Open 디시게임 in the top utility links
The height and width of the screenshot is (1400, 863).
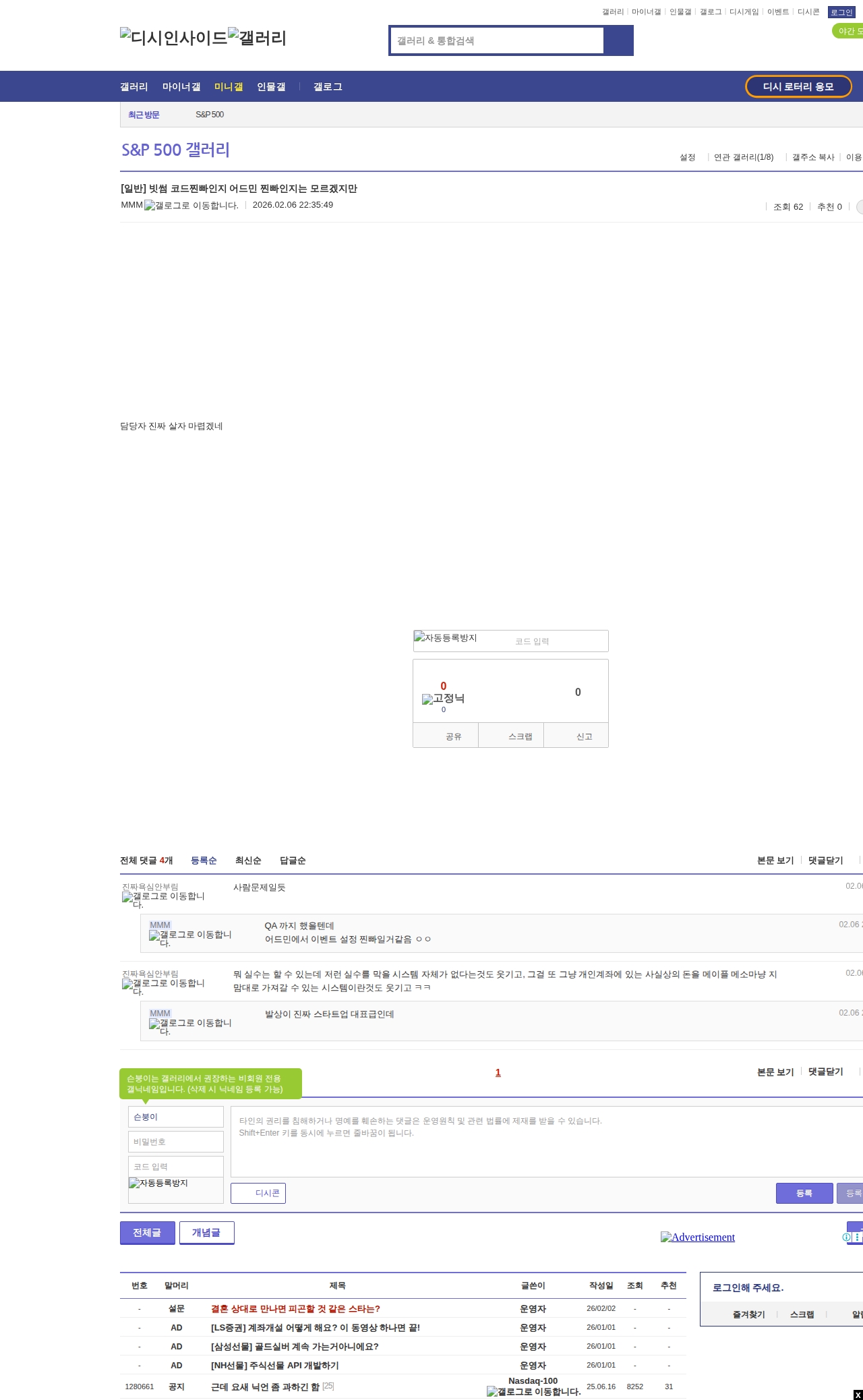click(744, 12)
